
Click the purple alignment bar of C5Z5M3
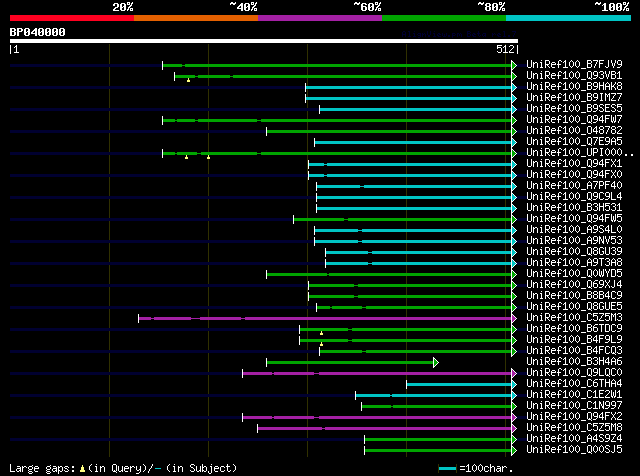pos(325,318)
